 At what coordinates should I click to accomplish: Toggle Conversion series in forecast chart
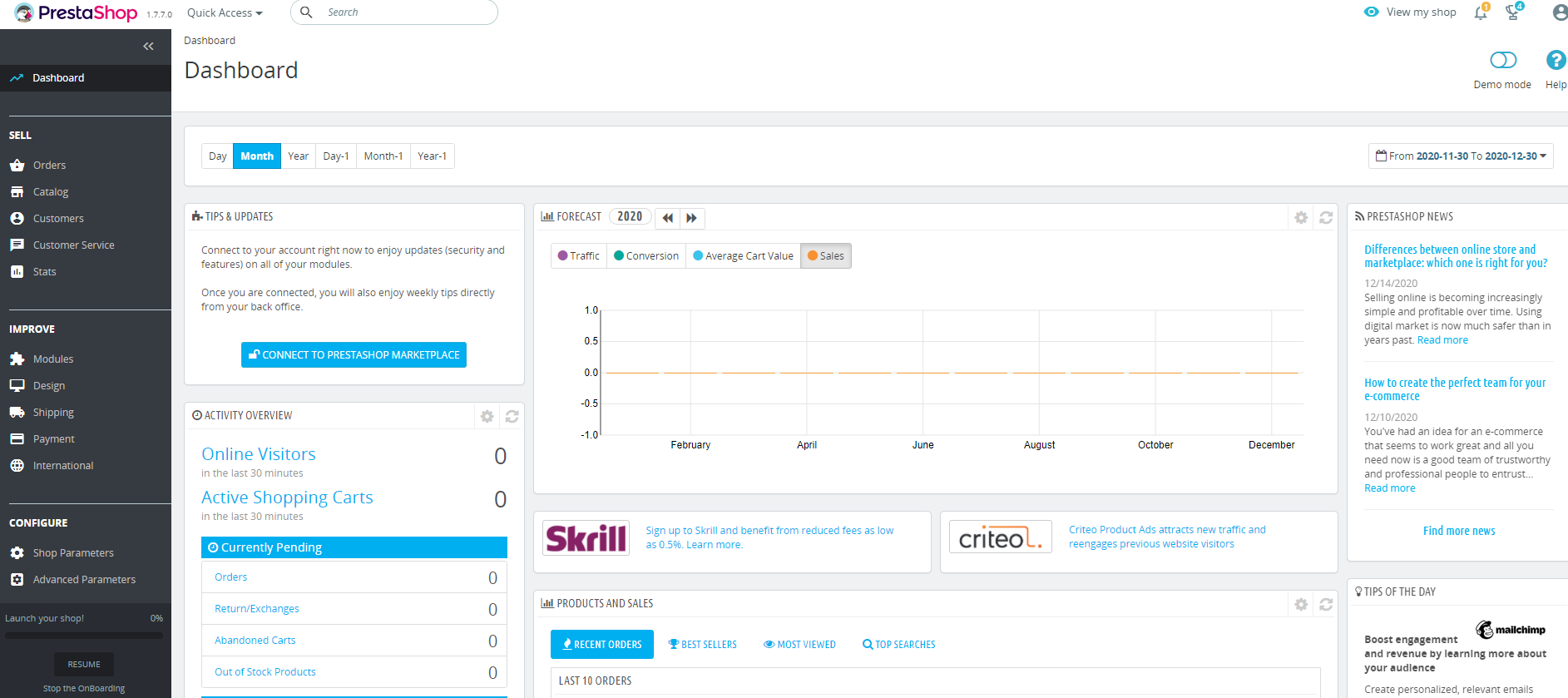pos(646,255)
